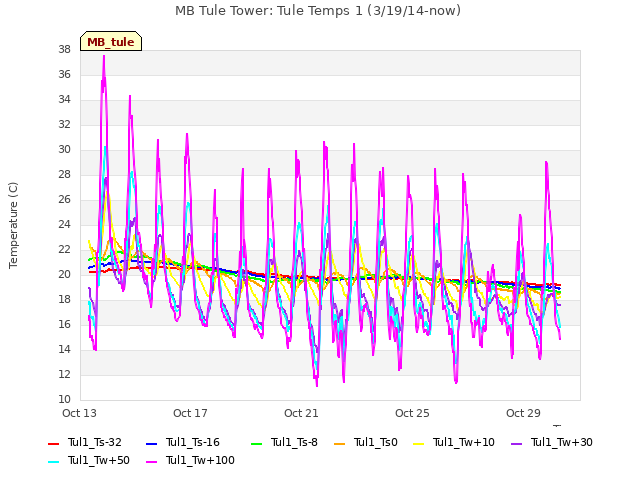Select the Tul1_Ts-32 legend label

point(95,442)
